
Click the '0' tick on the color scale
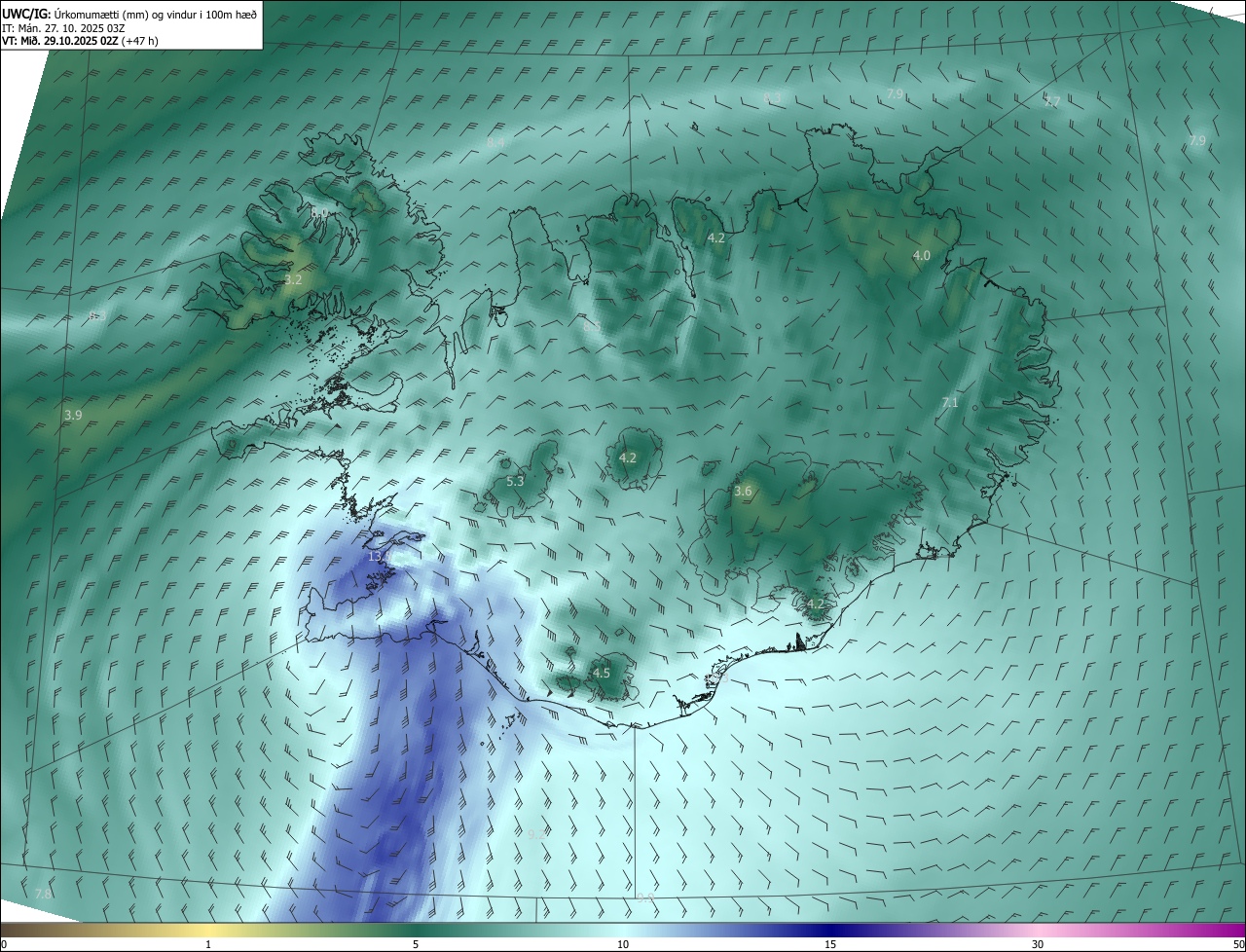[x=4, y=944]
